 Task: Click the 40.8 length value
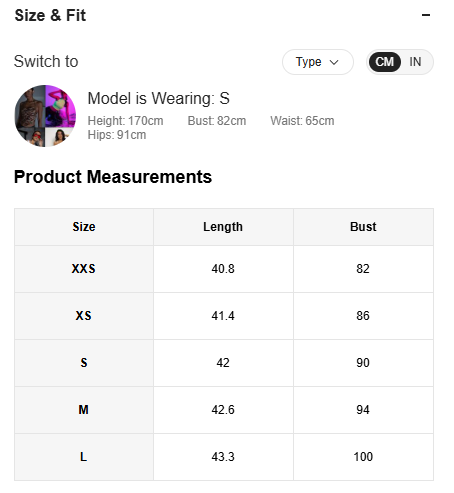coord(223,269)
